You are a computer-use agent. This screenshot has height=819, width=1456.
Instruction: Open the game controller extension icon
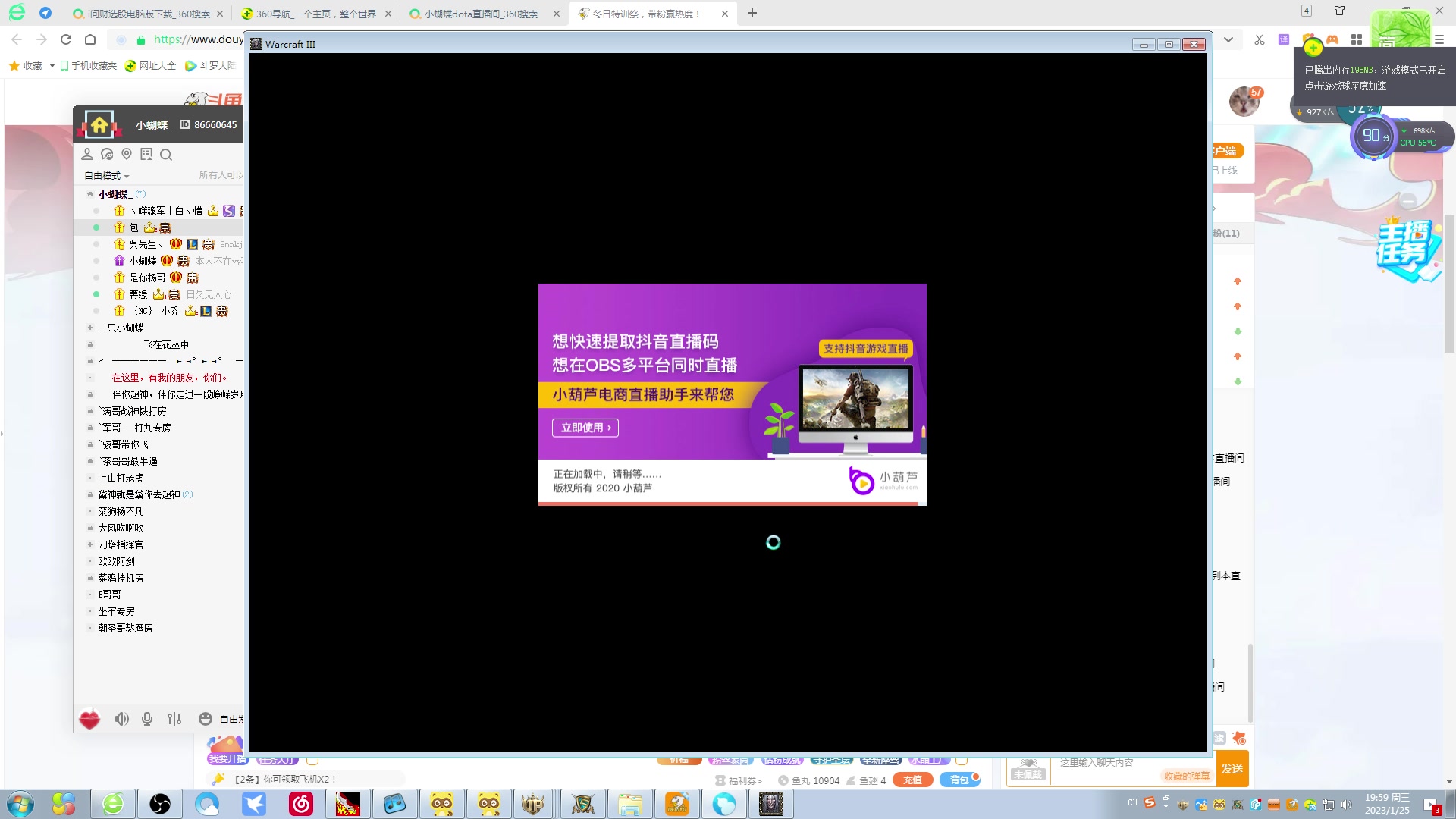pos(1332,39)
